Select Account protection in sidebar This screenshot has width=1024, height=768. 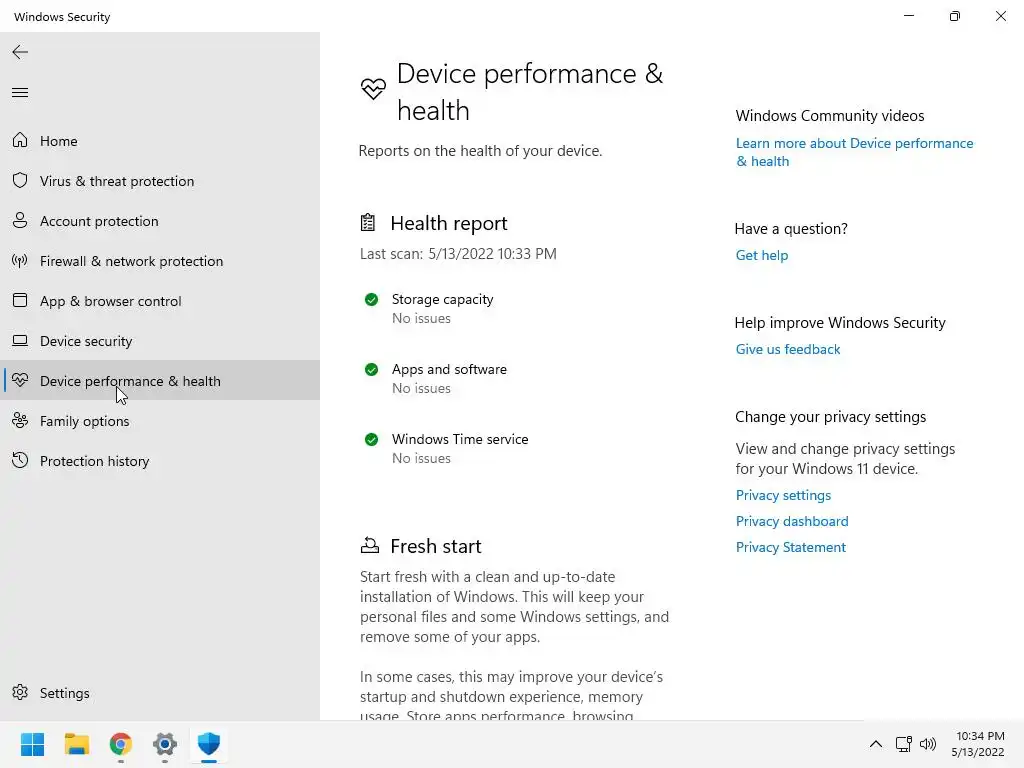[x=160, y=221]
